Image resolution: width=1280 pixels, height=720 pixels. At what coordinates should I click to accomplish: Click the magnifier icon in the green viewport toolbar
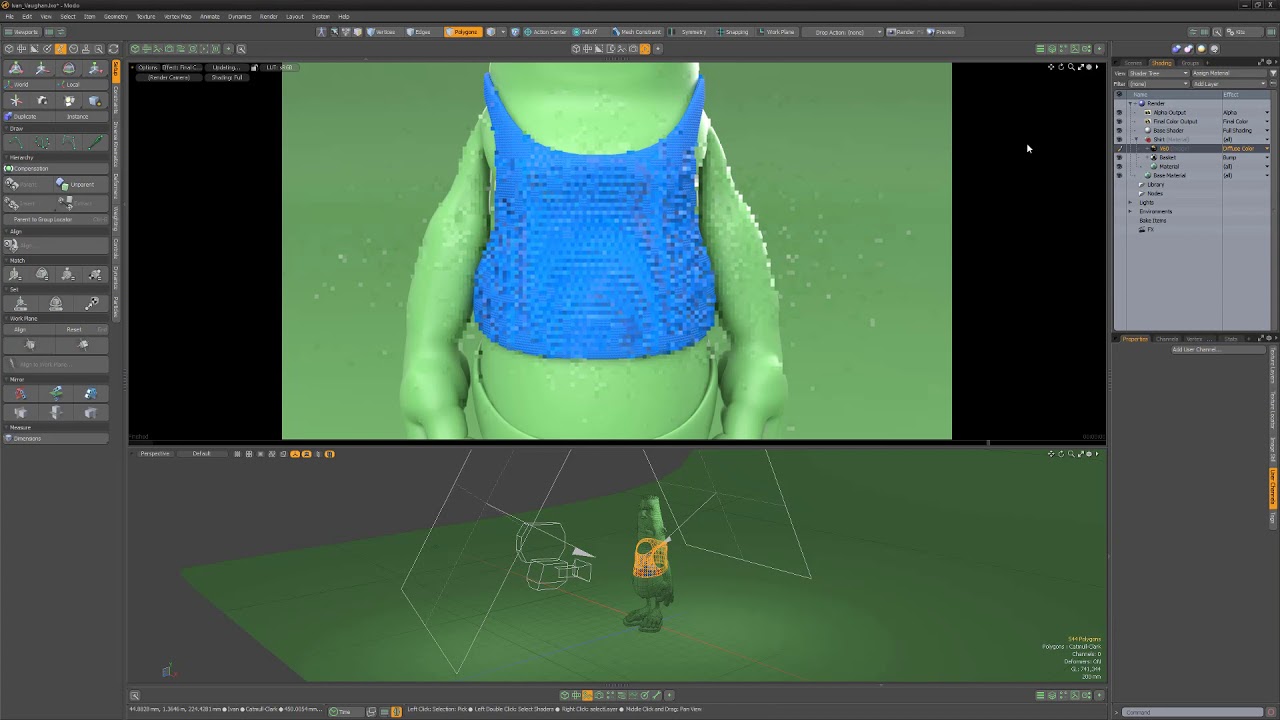[x=241, y=49]
